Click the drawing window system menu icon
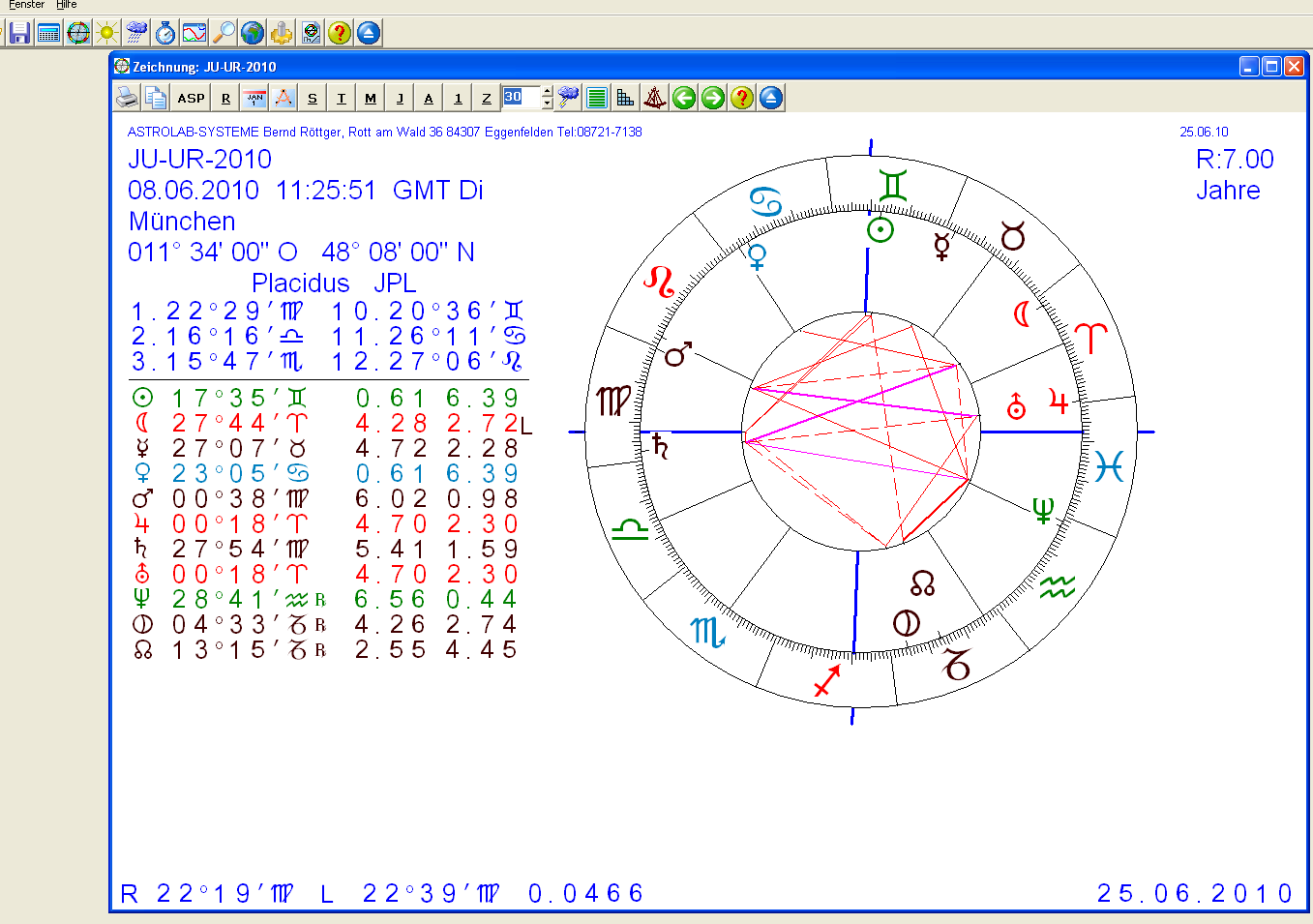The height and width of the screenshot is (924, 1313). [x=122, y=66]
